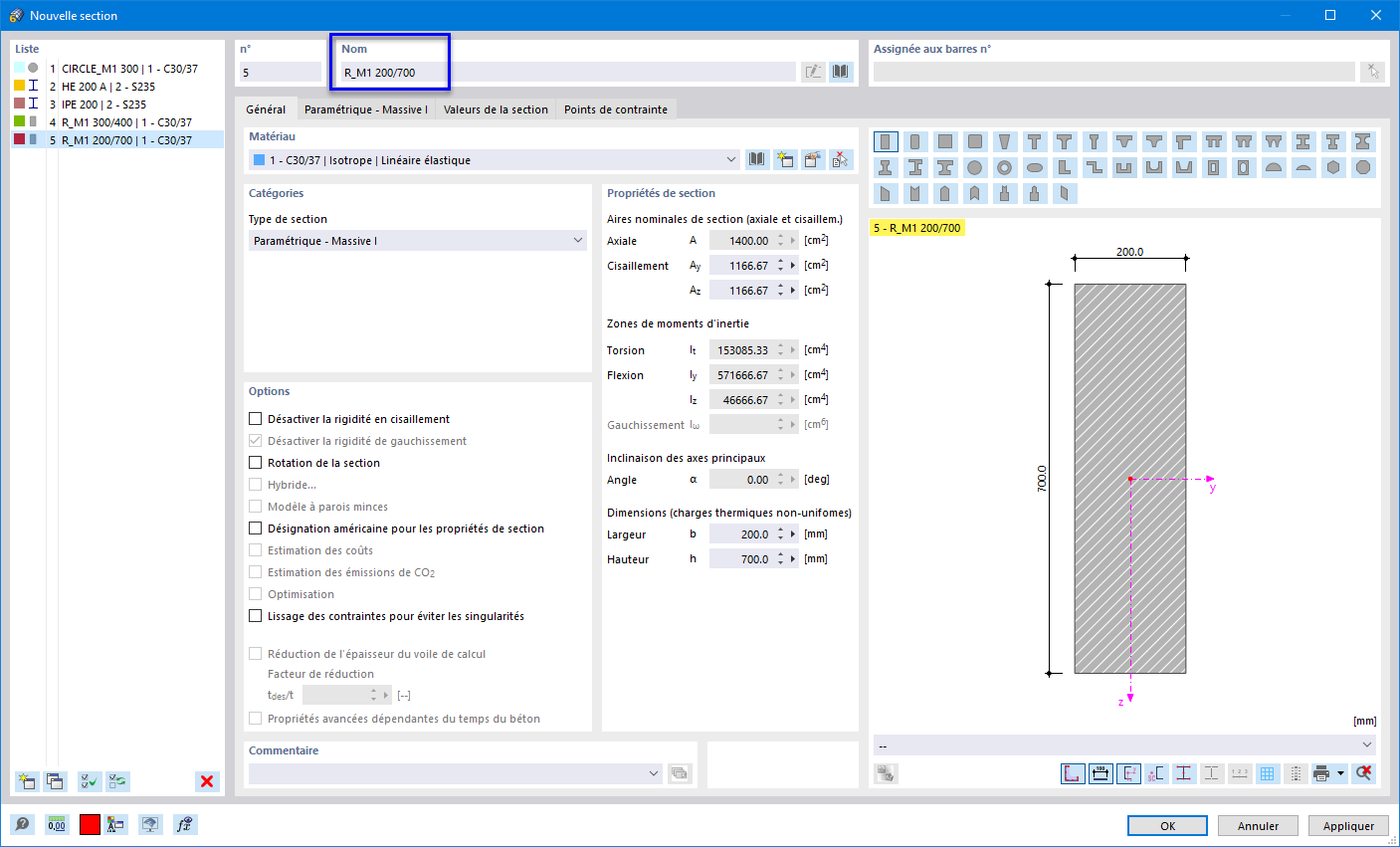Choose the trapezoid section shape

[x=1005, y=141]
